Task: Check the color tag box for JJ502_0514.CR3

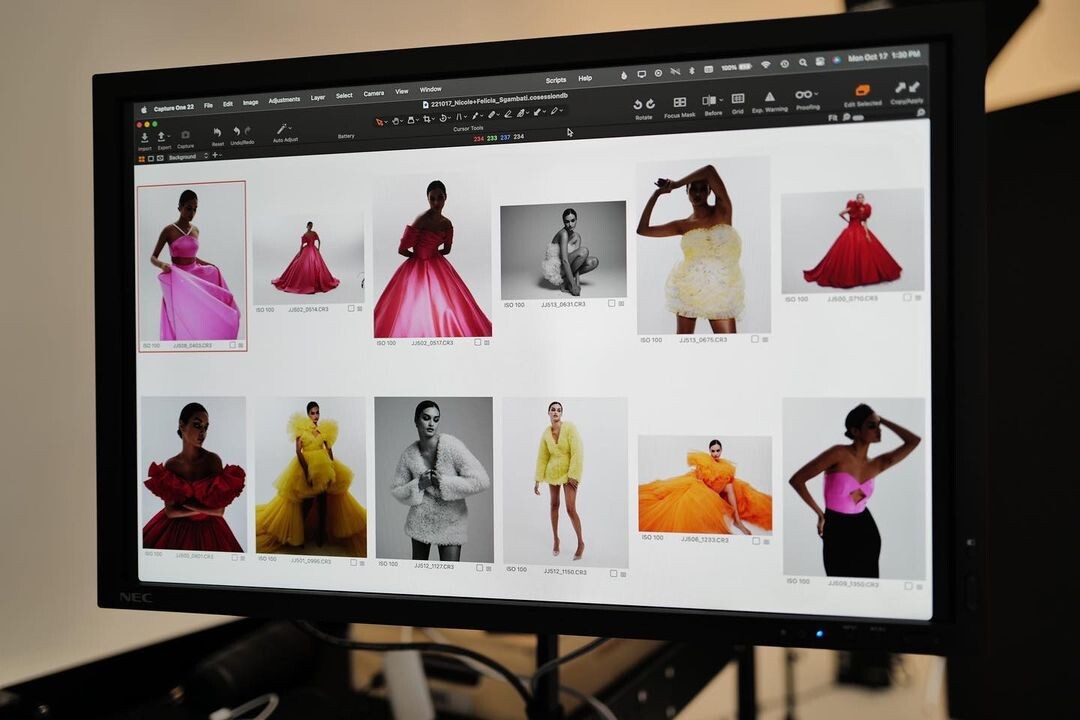Action: click(x=351, y=309)
